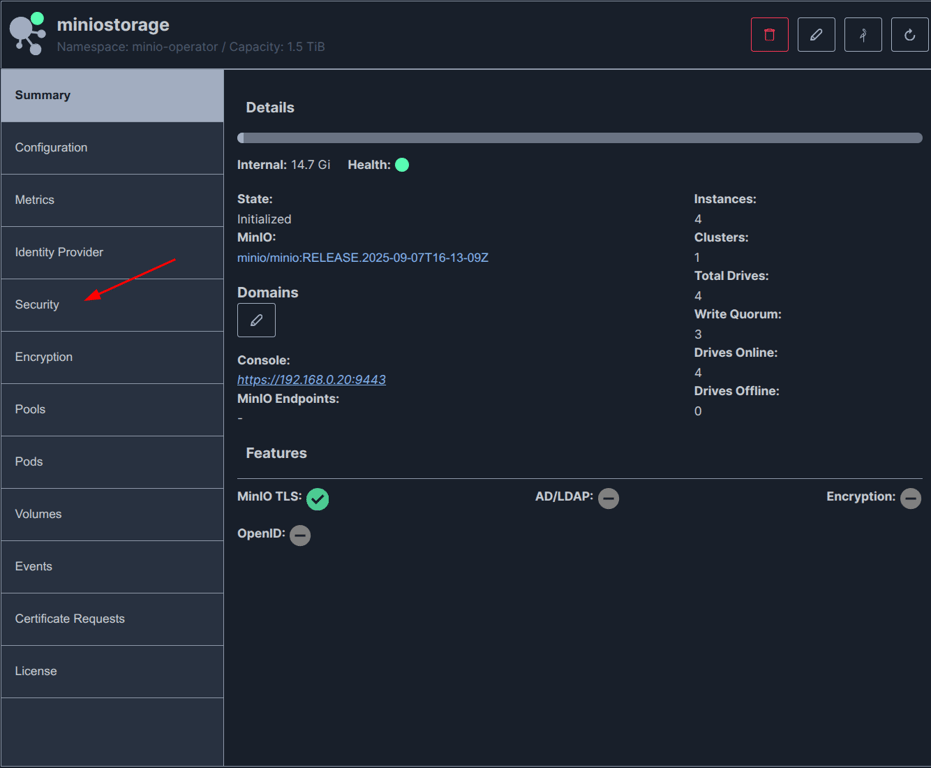The image size is (931, 768).
Task: Click the State value Initialized
Action: (x=264, y=219)
